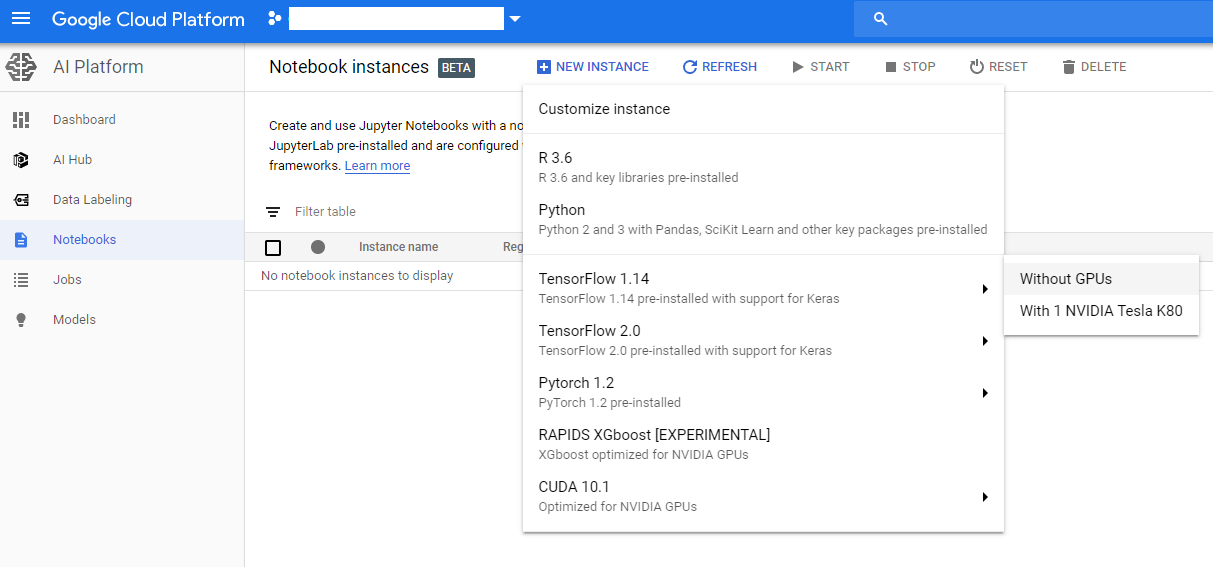Click the START button
1213x567 pixels.
820,67
